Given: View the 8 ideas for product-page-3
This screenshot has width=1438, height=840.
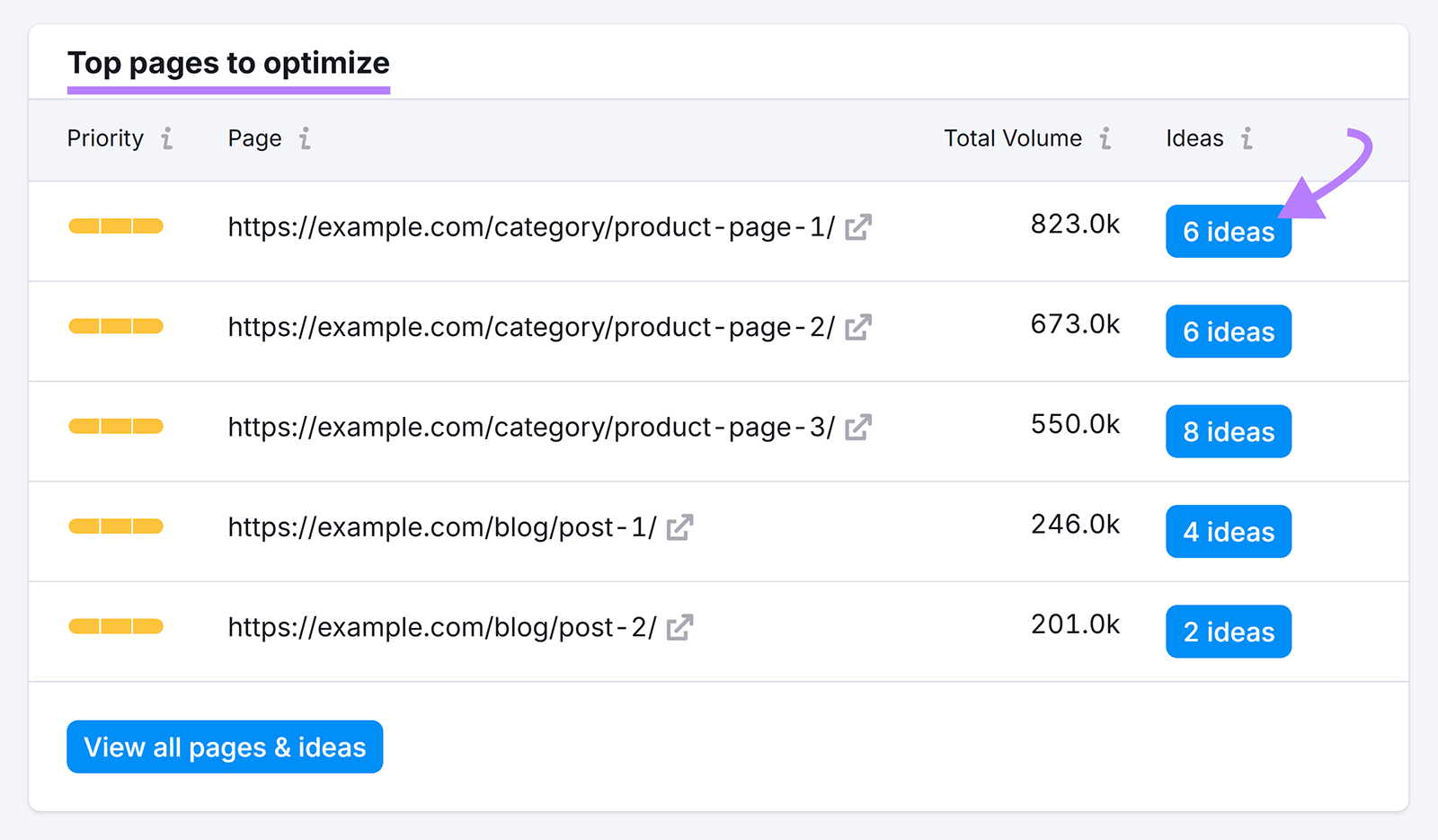Looking at the screenshot, I should pos(1228,431).
